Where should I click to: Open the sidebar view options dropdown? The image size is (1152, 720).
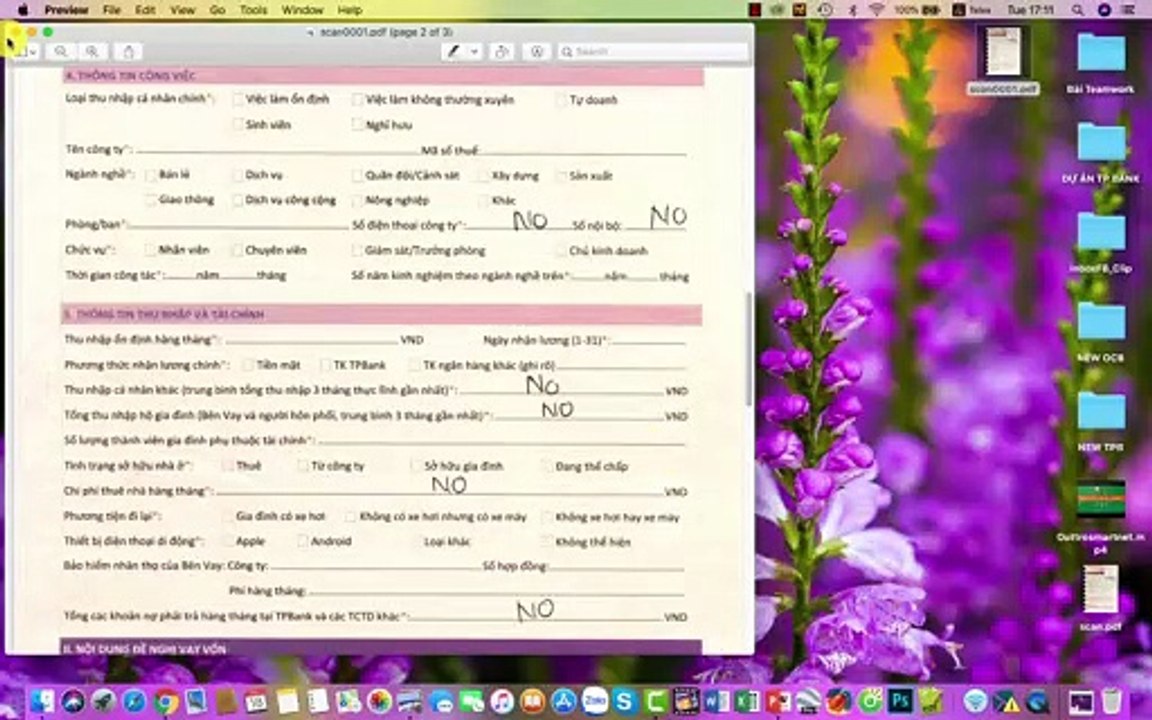[26, 51]
